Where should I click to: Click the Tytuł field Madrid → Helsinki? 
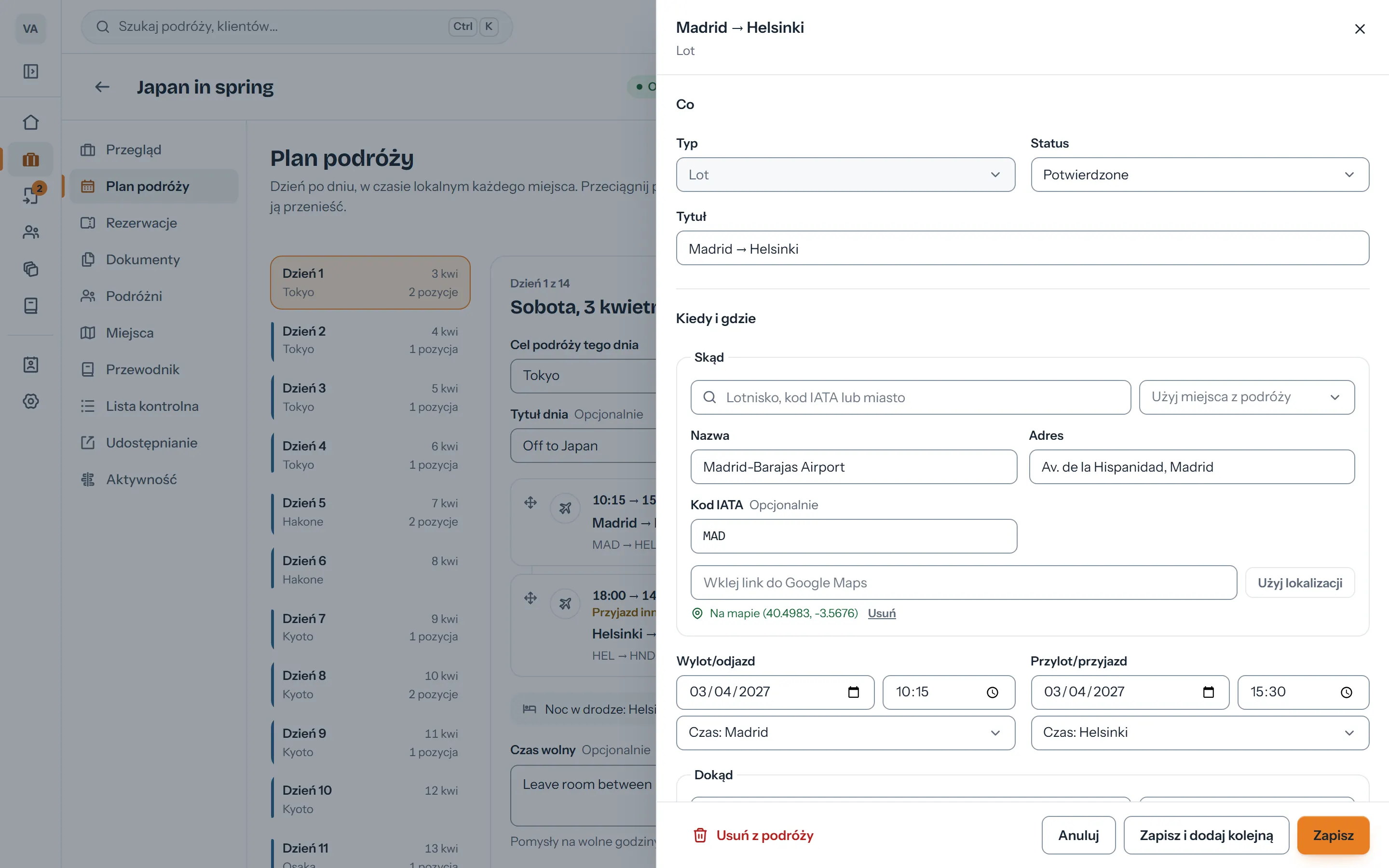coord(1022,248)
